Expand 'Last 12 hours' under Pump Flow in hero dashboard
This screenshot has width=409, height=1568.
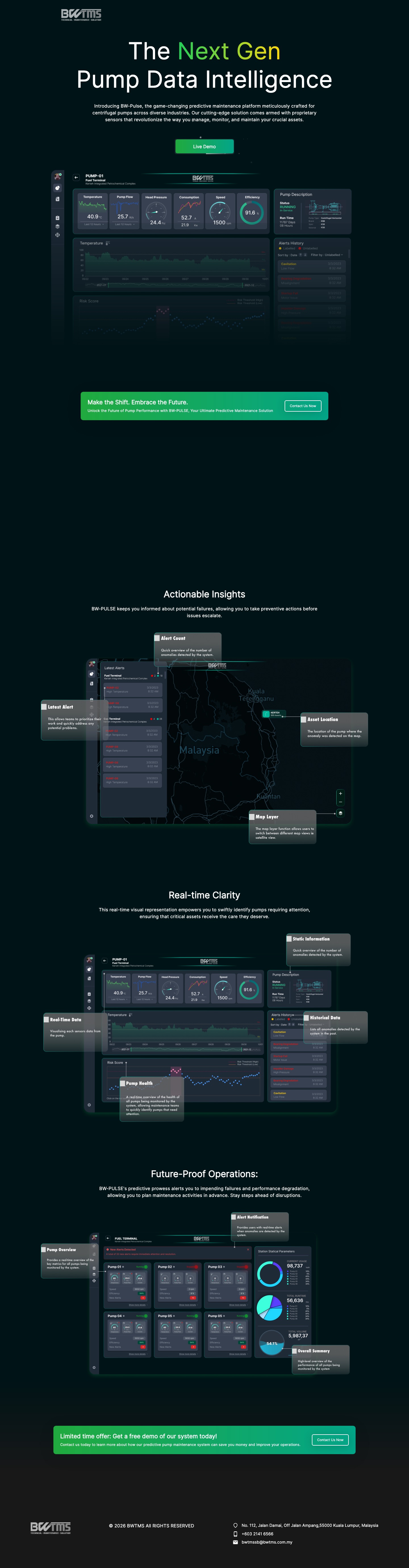(125, 225)
